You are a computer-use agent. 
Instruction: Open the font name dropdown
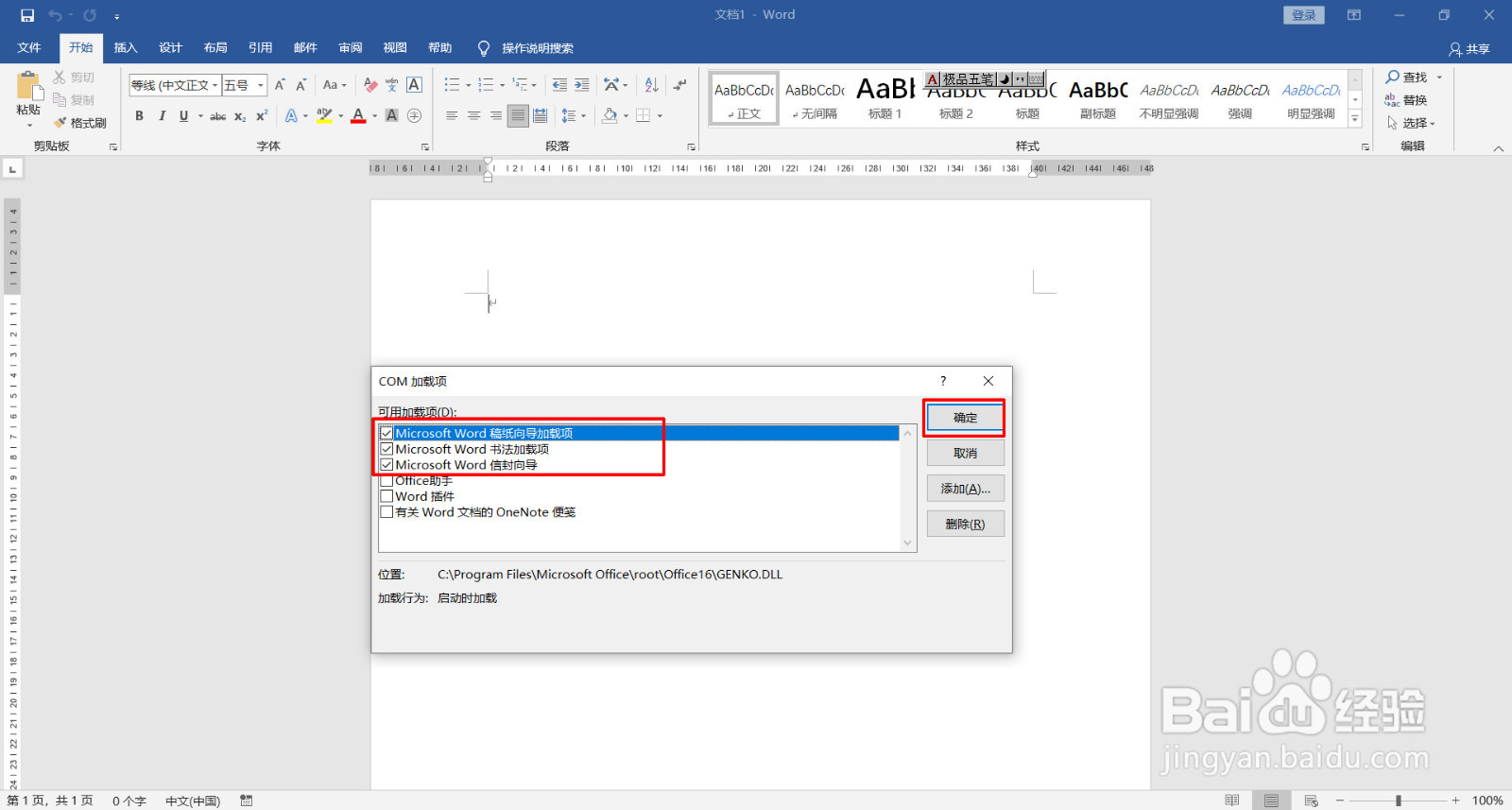[215, 85]
